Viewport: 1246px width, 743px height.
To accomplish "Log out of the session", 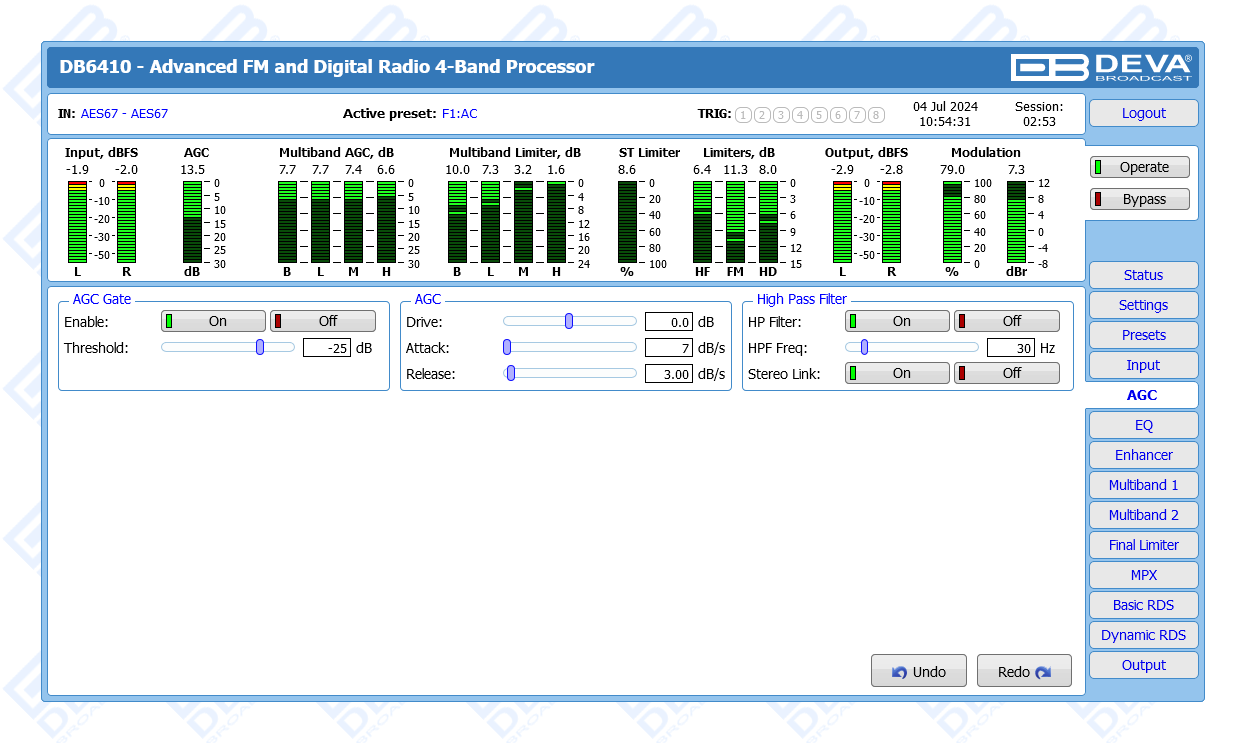I will point(1143,113).
